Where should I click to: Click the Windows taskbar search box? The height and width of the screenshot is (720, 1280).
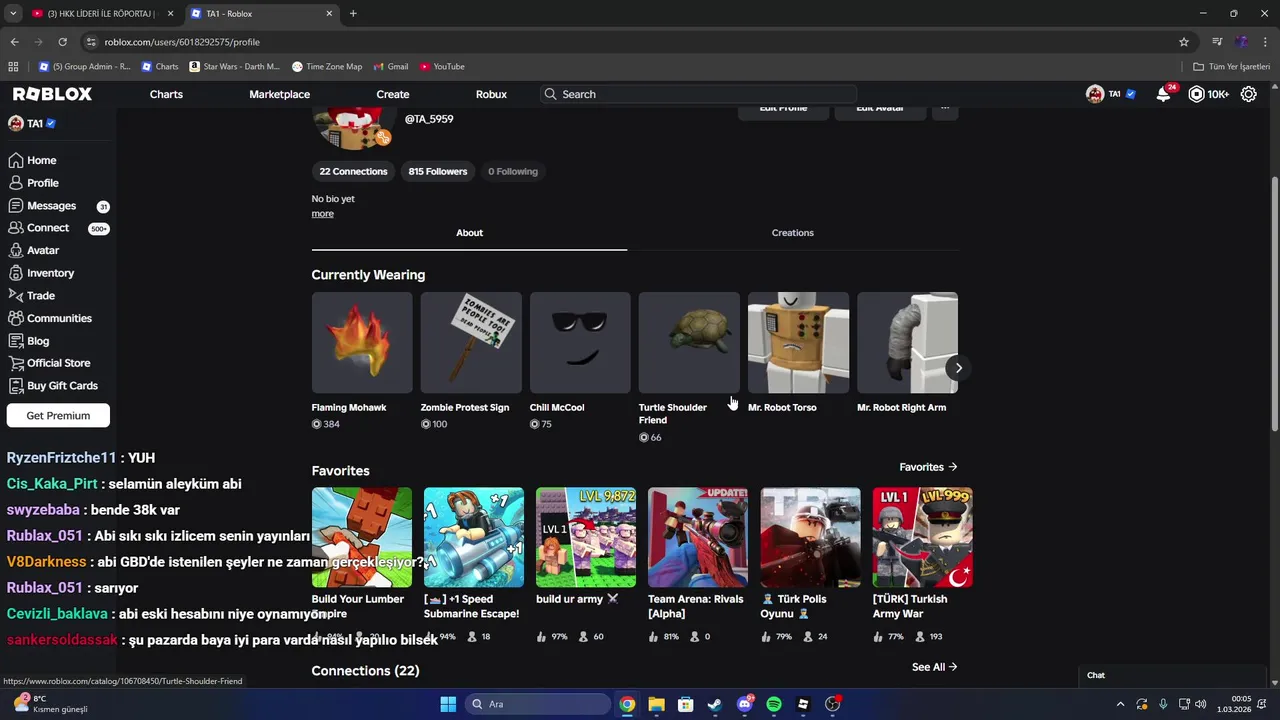click(538, 704)
